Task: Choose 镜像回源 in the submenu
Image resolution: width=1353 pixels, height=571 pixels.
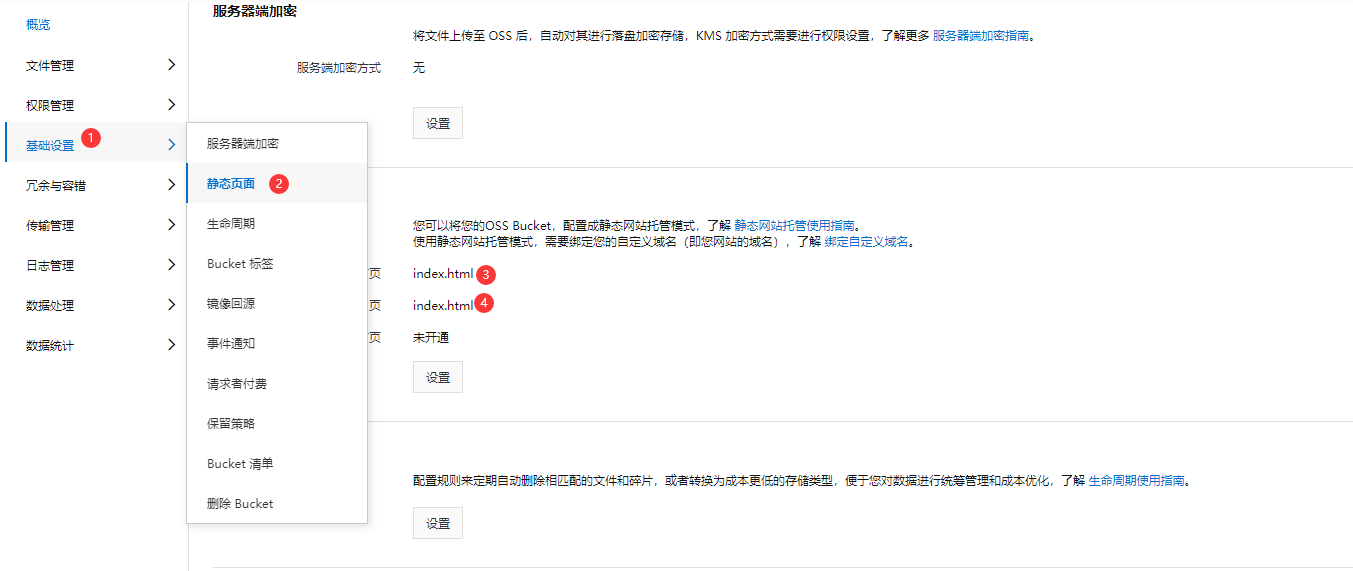Action: point(277,303)
